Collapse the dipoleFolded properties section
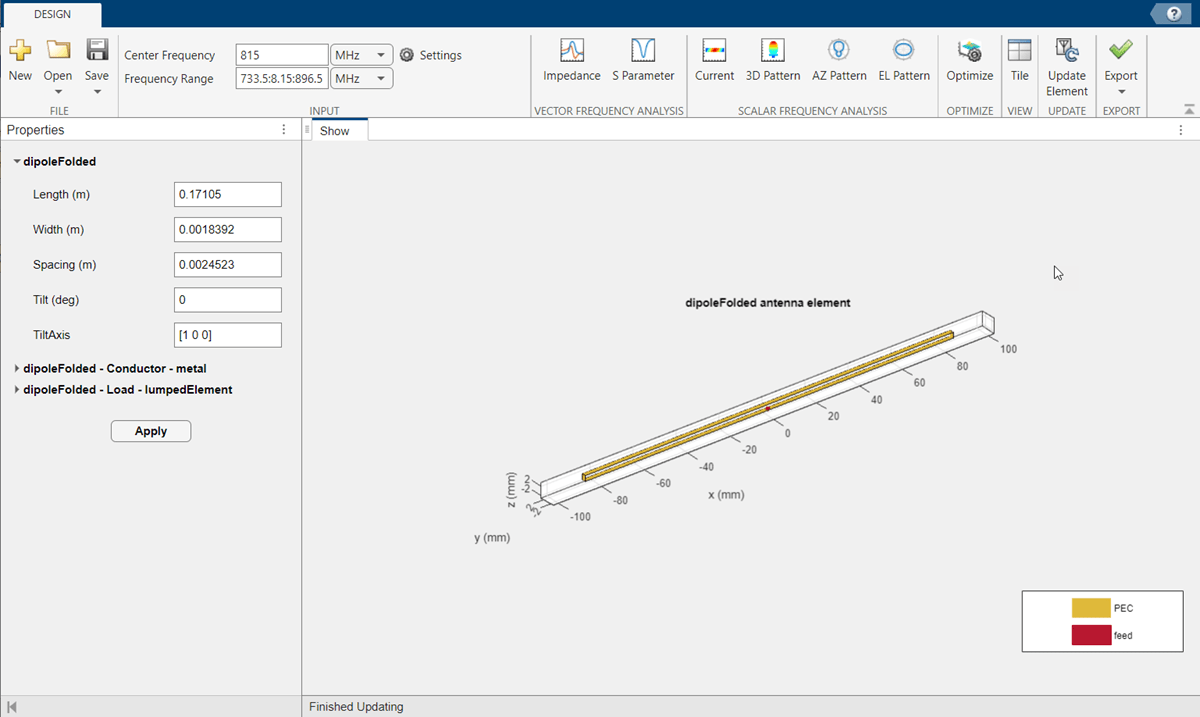Screen dimensions: 1200x717 click(17, 161)
